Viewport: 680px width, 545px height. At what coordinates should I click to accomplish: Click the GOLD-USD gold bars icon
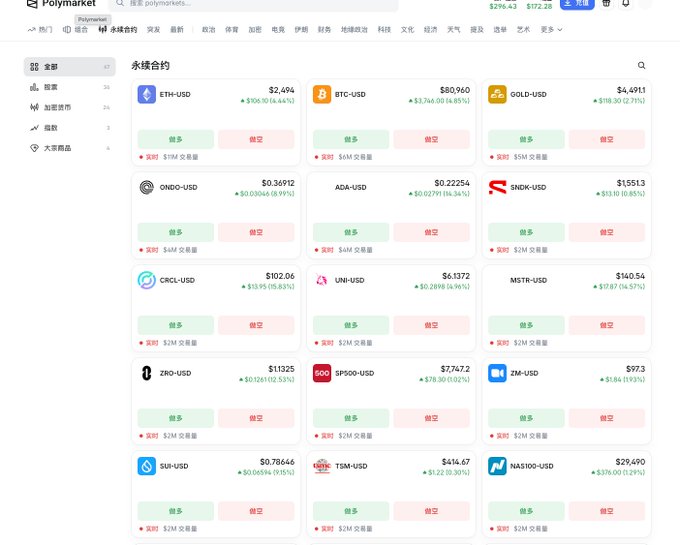[x=497, y=94]
